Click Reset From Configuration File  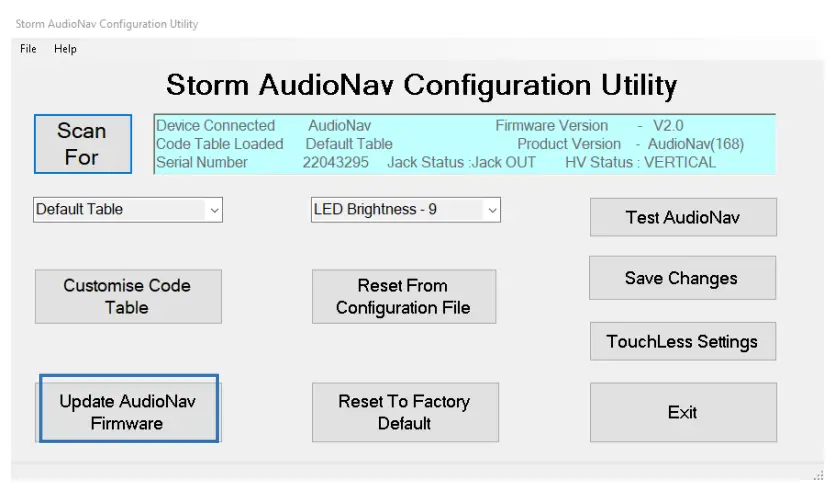[x=404, y=296]
